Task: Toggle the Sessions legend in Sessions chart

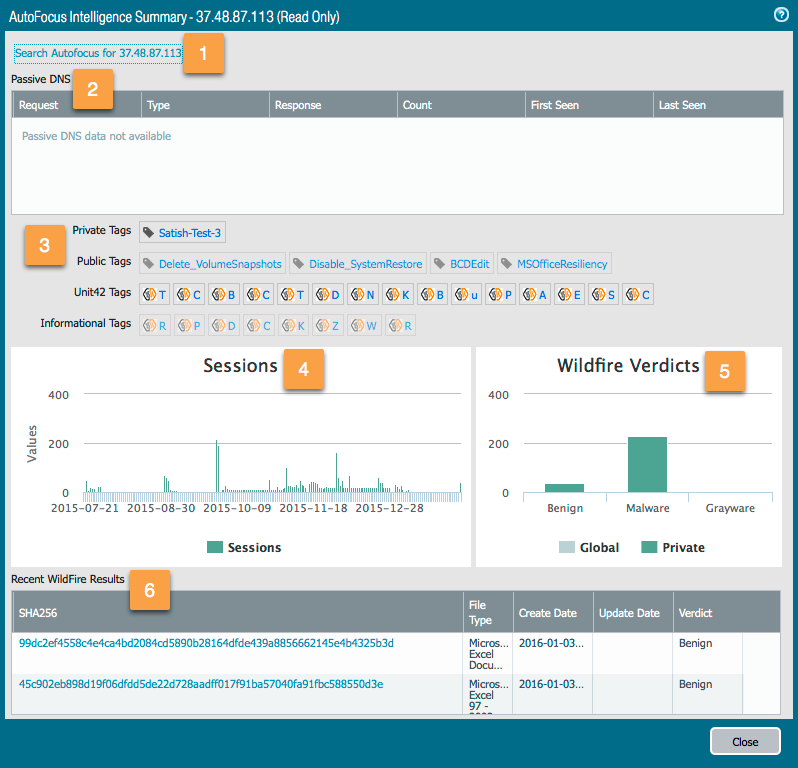Action: (244, 547)
